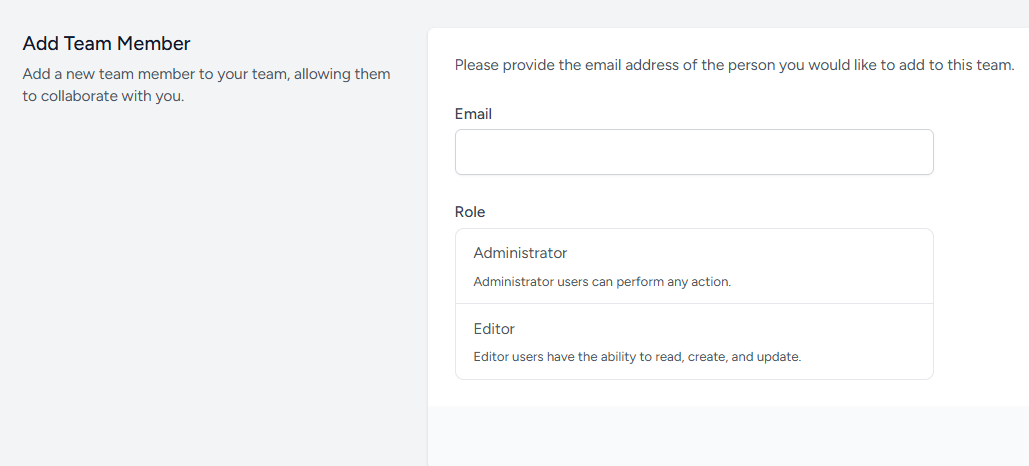Click the Add Team Member heading
This screenshot has height=466, width=1029.
pos(106,43)
